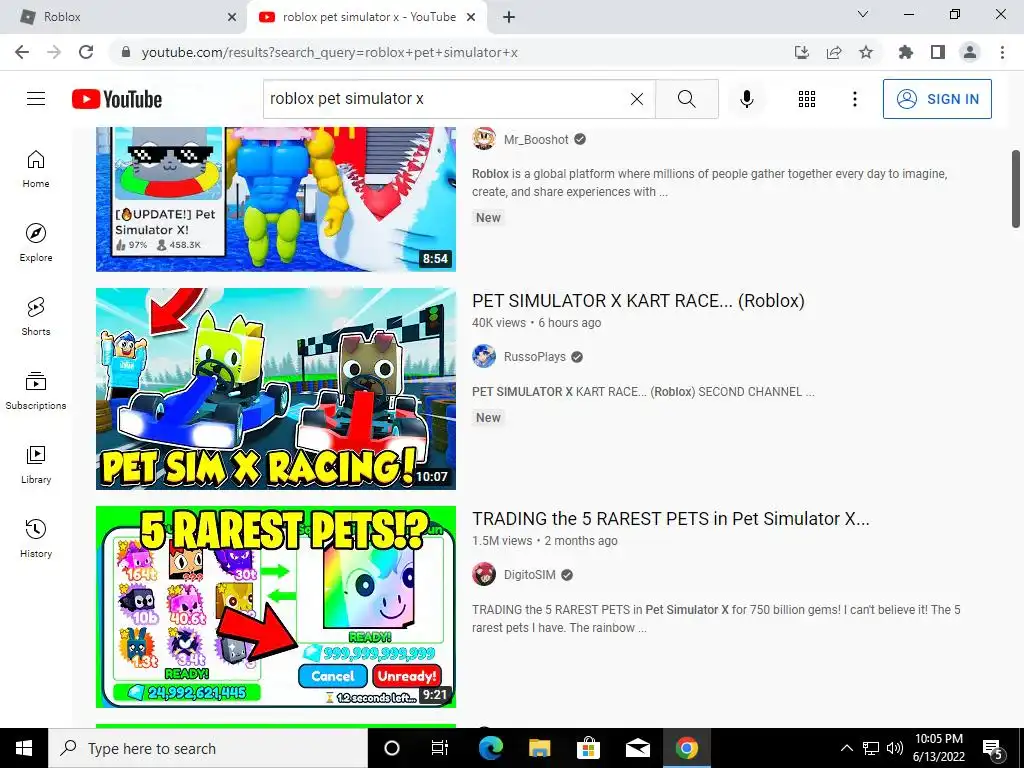Screen dimensions: 1024x768
Task: Click the DigitoSIM channel avatar
Action: (x=484, y=575)
